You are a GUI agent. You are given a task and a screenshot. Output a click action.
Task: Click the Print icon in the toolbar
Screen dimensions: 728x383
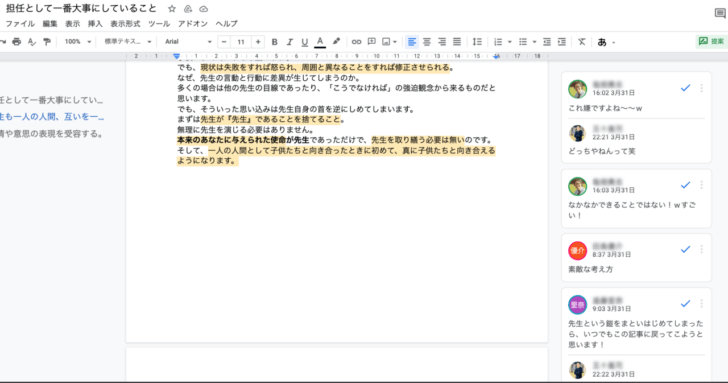[x=17, y=42]
